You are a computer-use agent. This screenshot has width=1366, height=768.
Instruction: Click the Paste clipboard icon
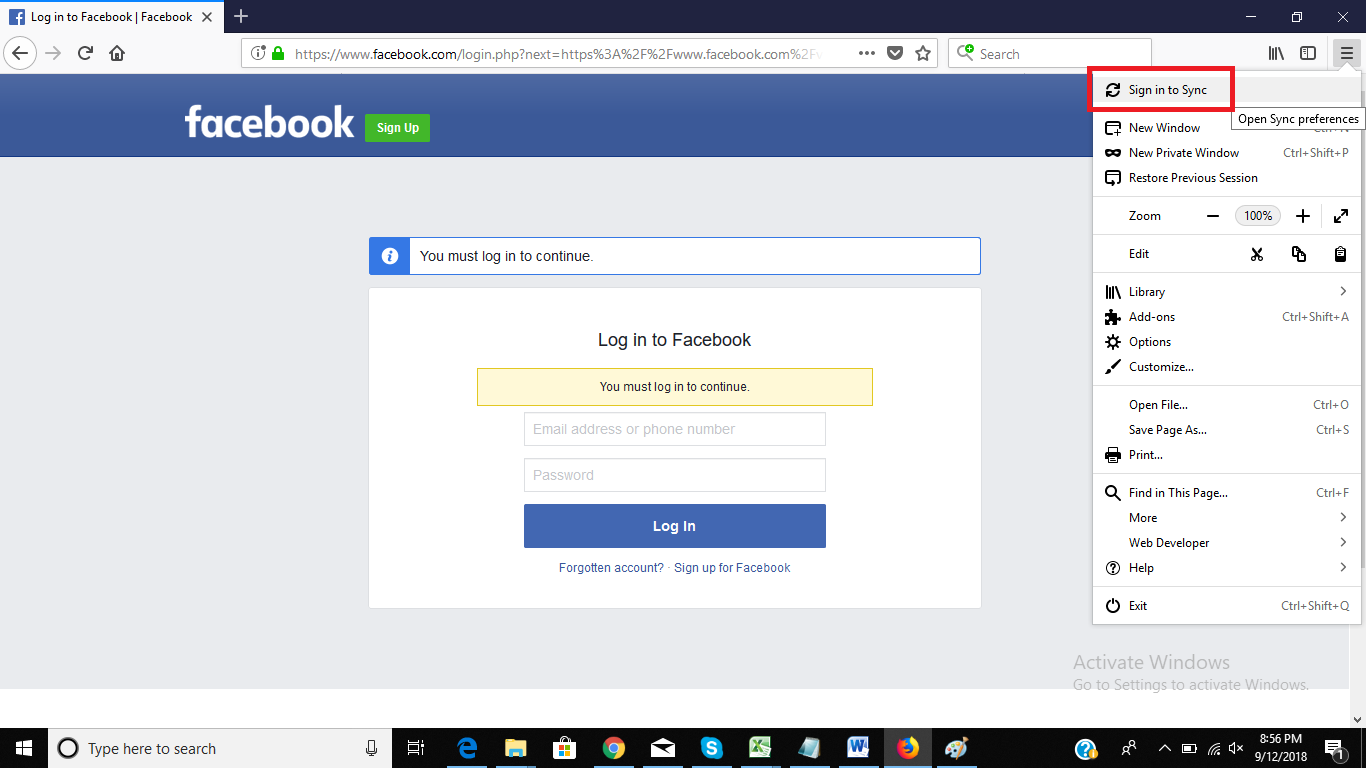[1341, 254]
